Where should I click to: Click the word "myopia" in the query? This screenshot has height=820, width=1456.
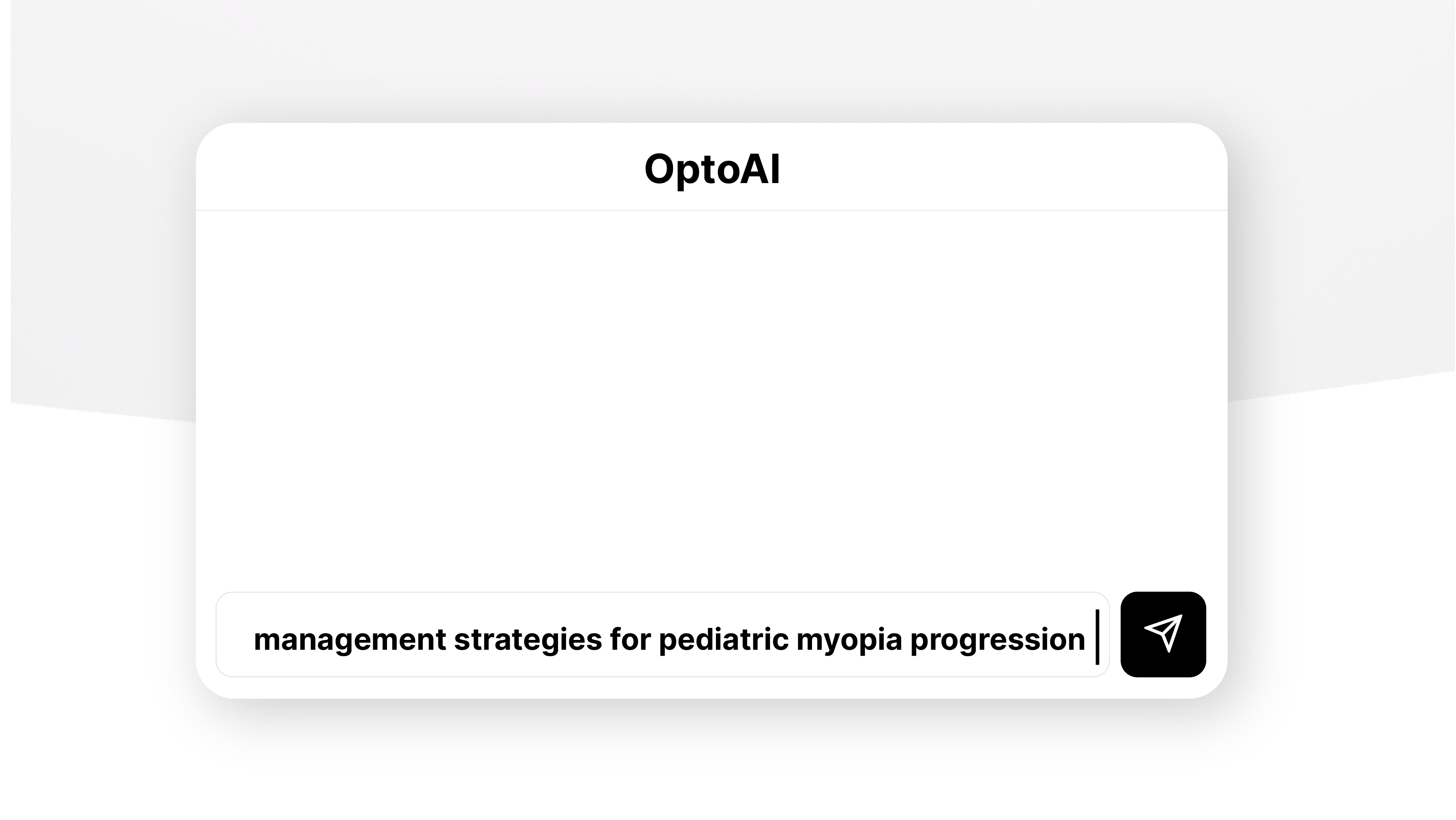[849, 639]
